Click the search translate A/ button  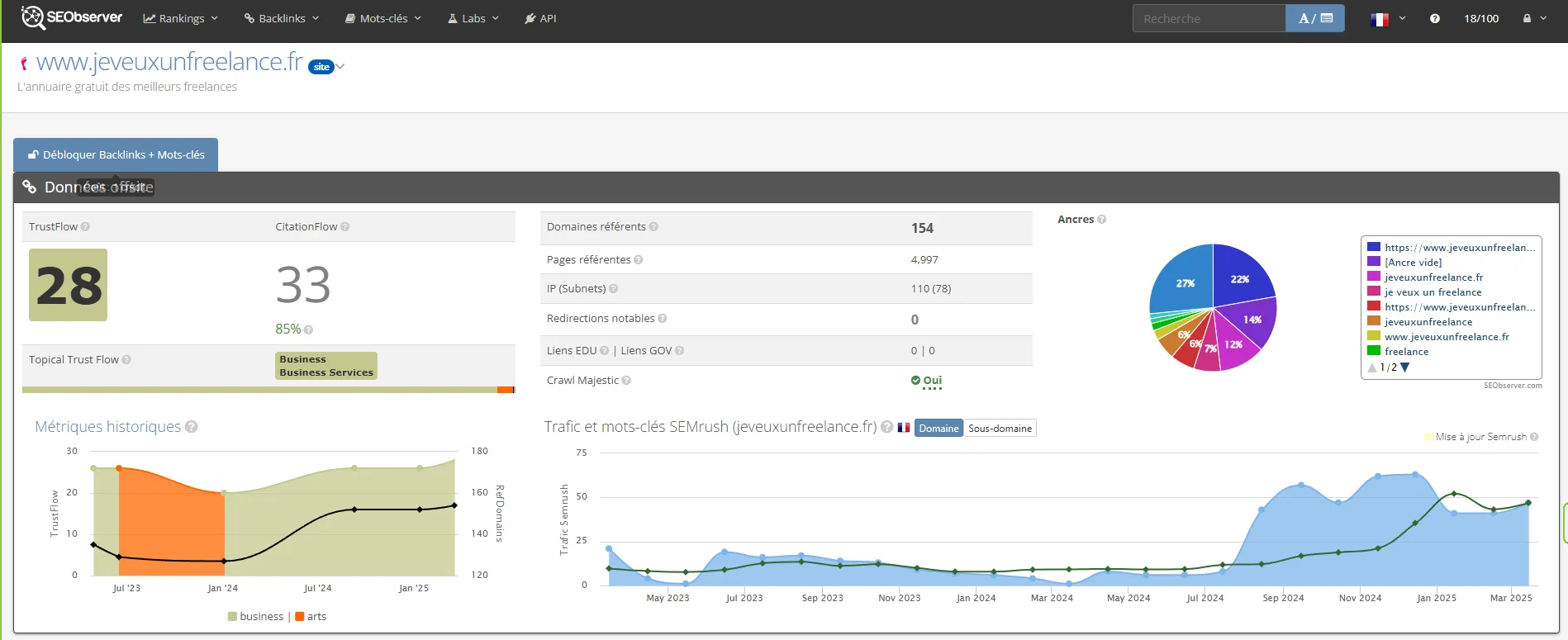click(1314, 18)
